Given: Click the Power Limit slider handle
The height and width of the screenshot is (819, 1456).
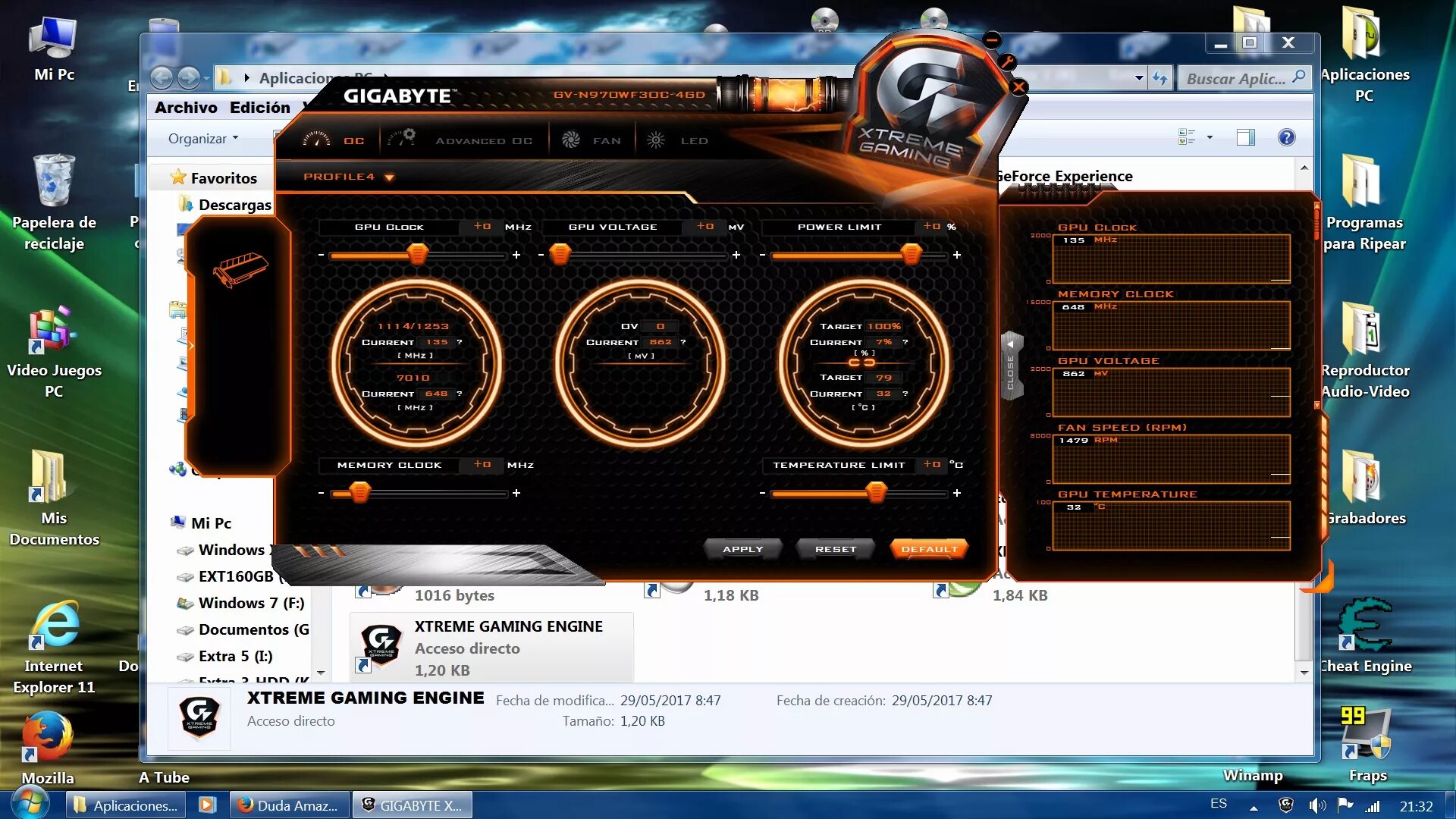Looking at the screenshot, I should coord(911,254).
